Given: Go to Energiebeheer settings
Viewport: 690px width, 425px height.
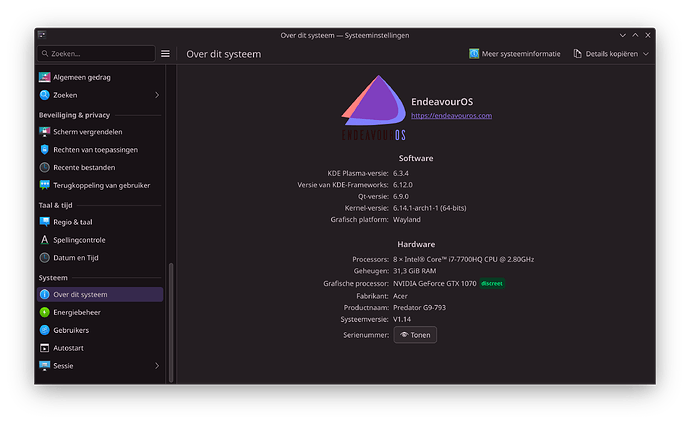Looking at the screenshot, I should click(100, 312).
